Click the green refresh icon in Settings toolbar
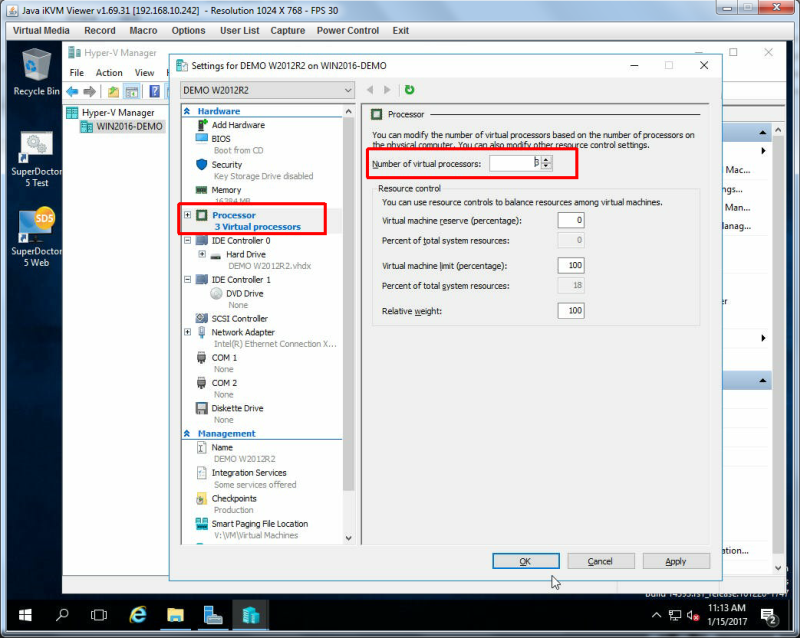This screenshot has height=638, width=800. (x=409, y=90)
